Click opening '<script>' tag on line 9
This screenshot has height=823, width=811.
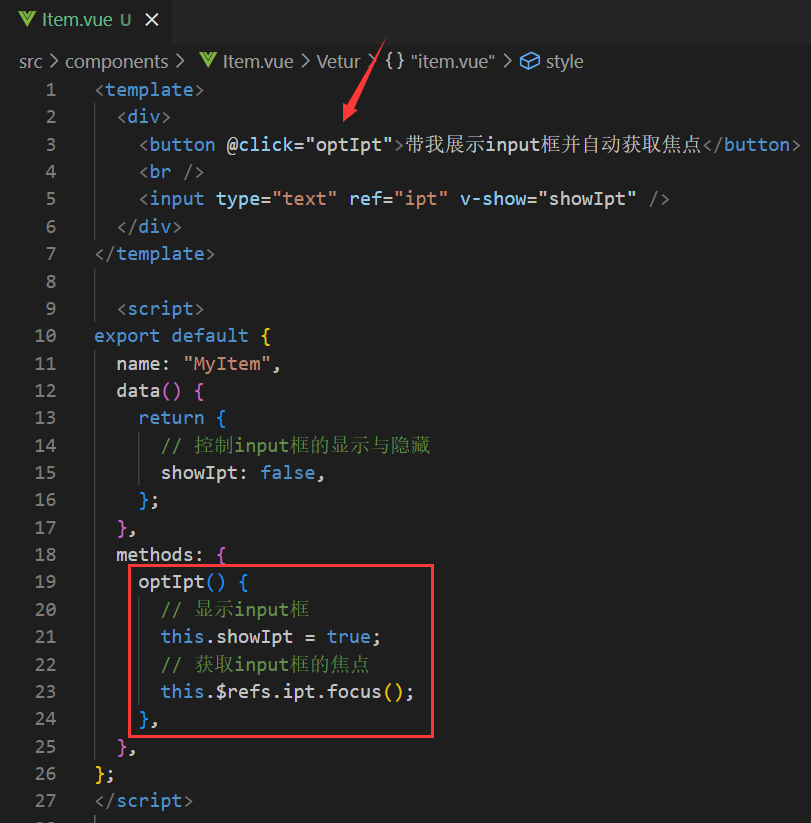(160, 309)
